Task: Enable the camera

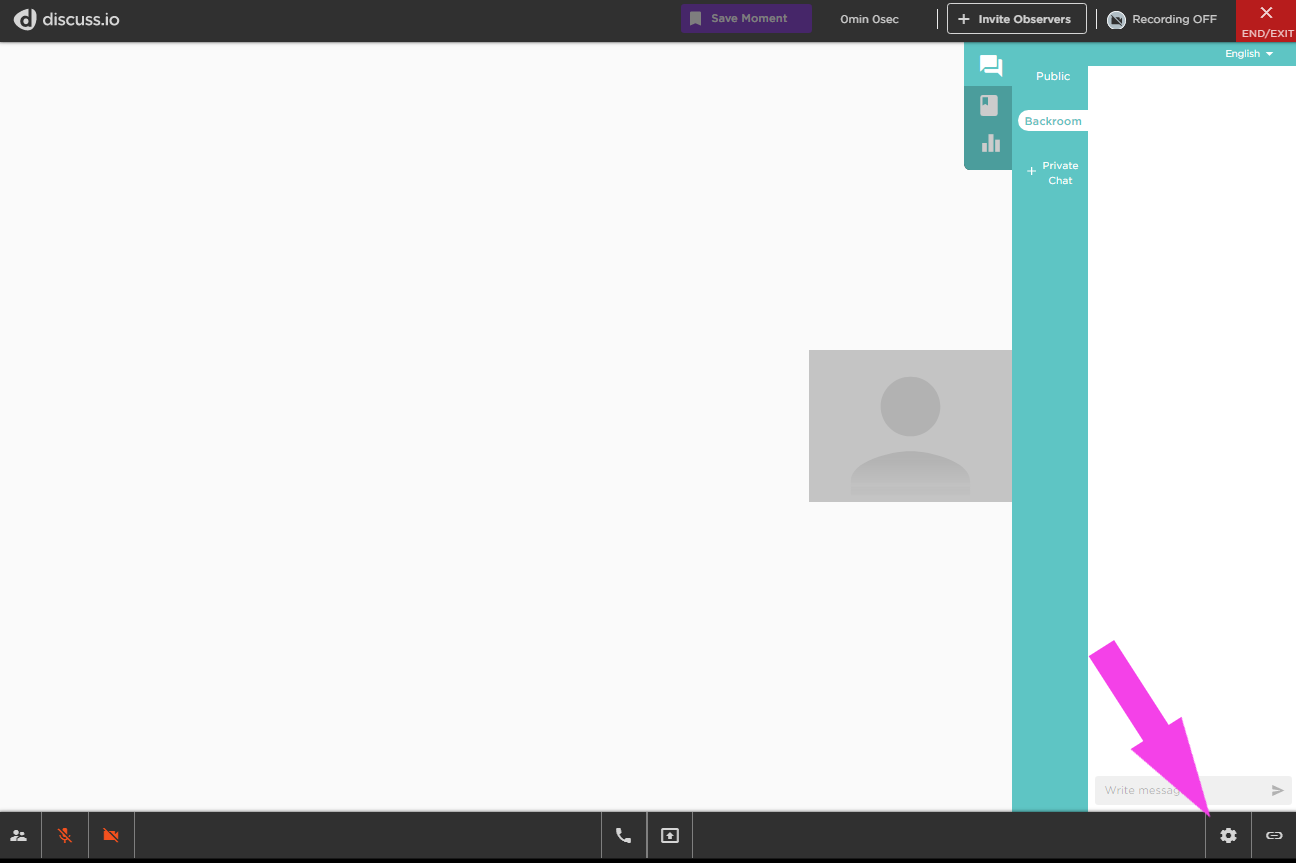Action: tap(110, 835)
